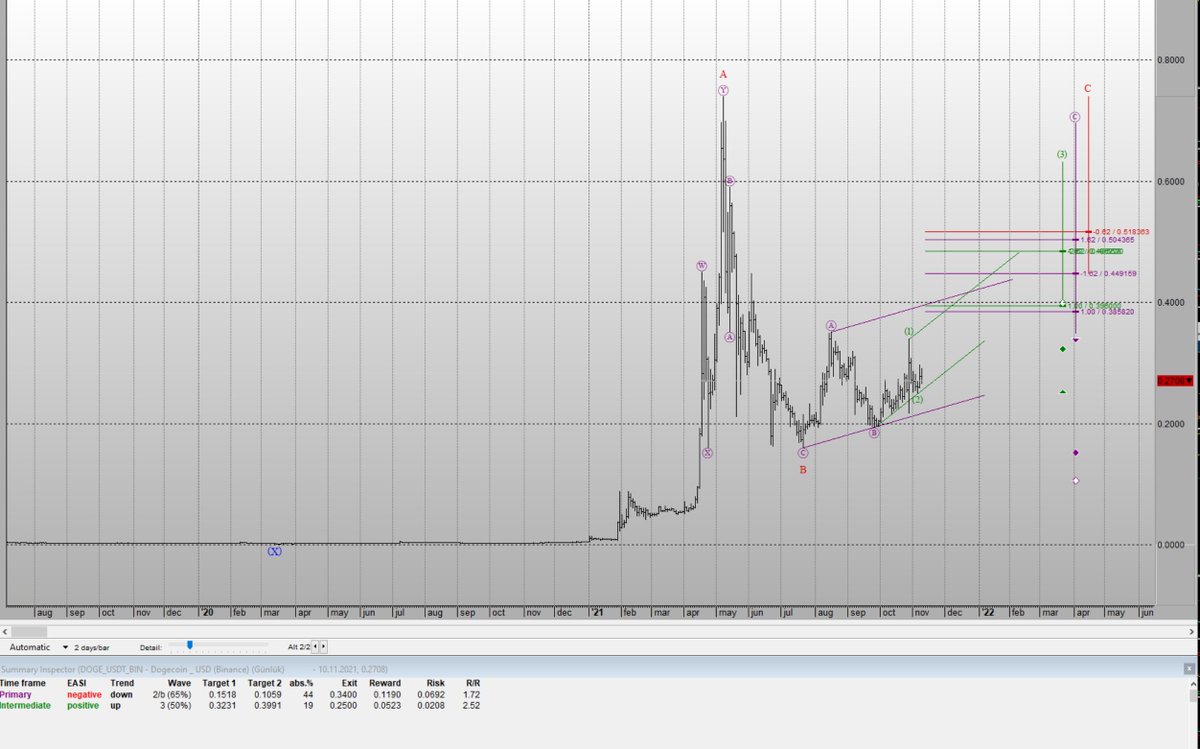Click the Primary Target 1 value 0.1518

pos(222,694)
